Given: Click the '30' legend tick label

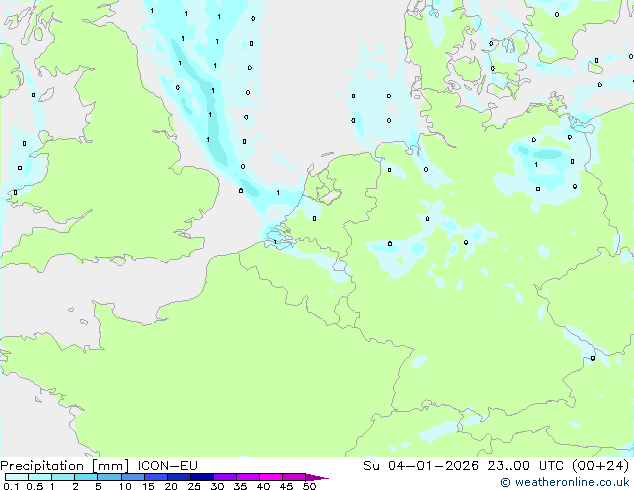Looking at the screenshot, I should coord(217,486).
